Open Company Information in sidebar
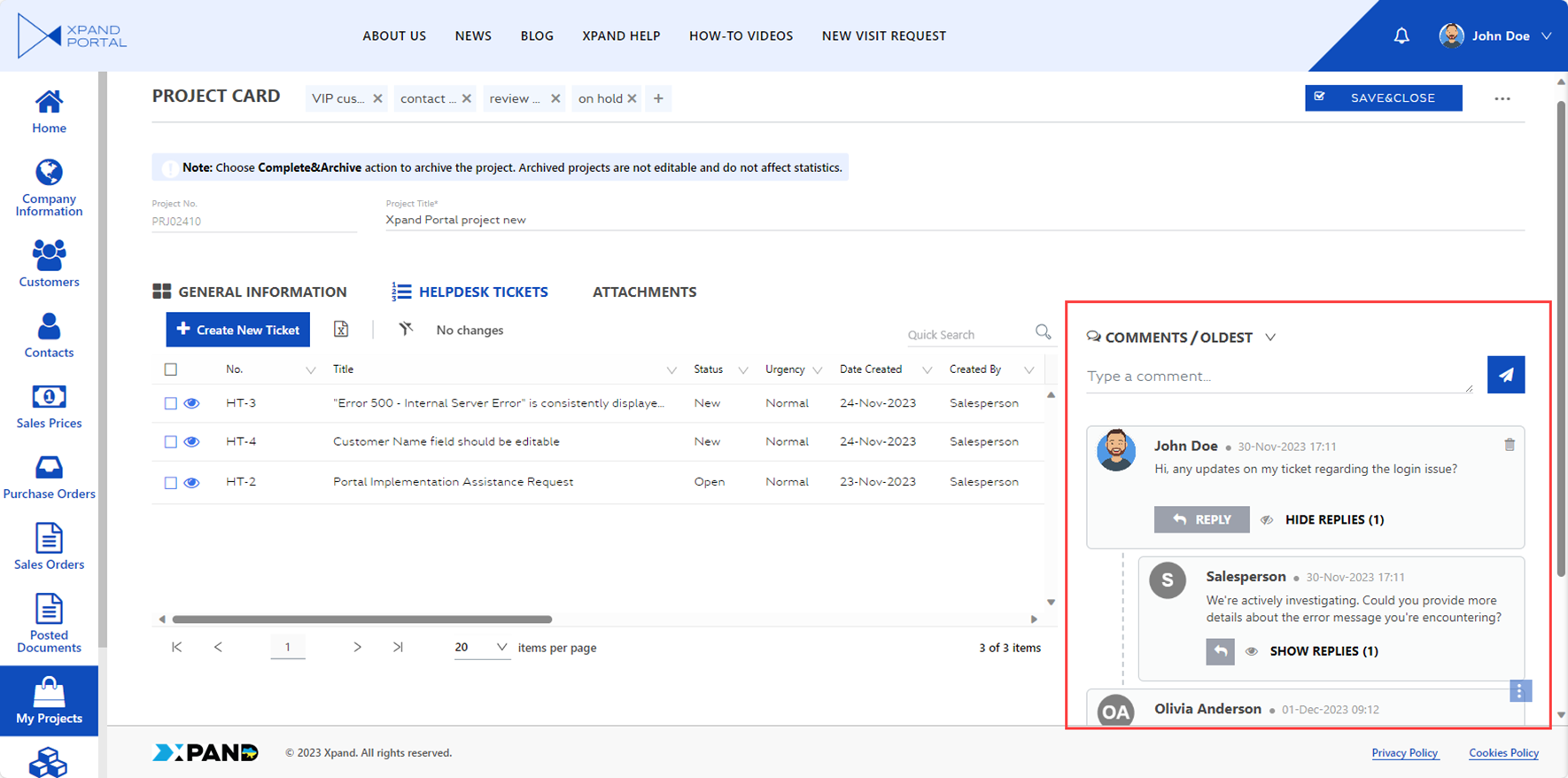 (x=49, y=188)
